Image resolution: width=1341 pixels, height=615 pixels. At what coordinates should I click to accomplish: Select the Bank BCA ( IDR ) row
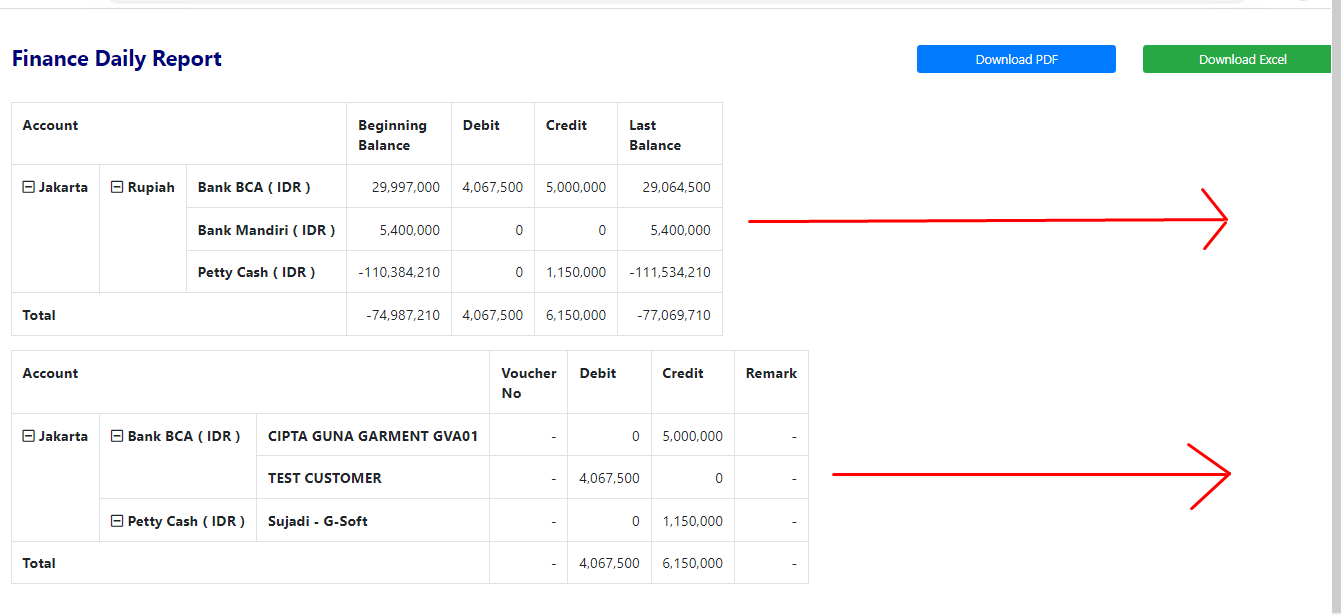[254, 186]
